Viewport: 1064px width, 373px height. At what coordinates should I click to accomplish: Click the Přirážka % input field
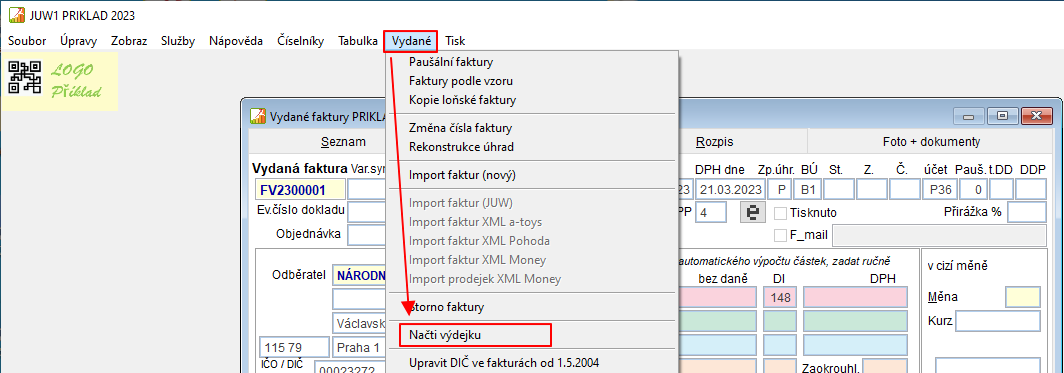[x=1027, y=212]
